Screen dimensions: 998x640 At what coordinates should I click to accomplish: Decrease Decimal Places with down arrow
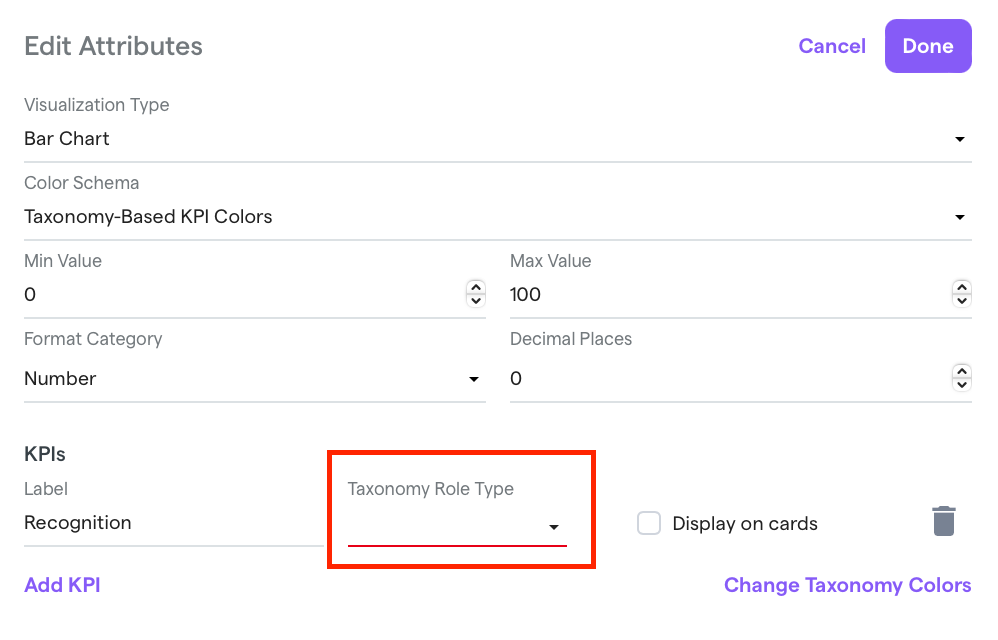point(962,384)
